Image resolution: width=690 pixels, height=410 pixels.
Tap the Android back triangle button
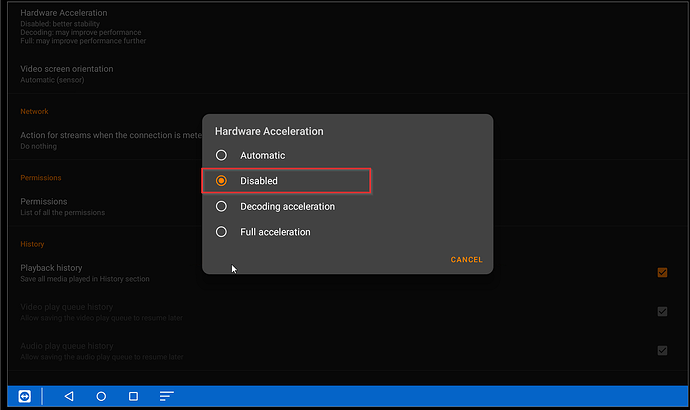point(69,396)
